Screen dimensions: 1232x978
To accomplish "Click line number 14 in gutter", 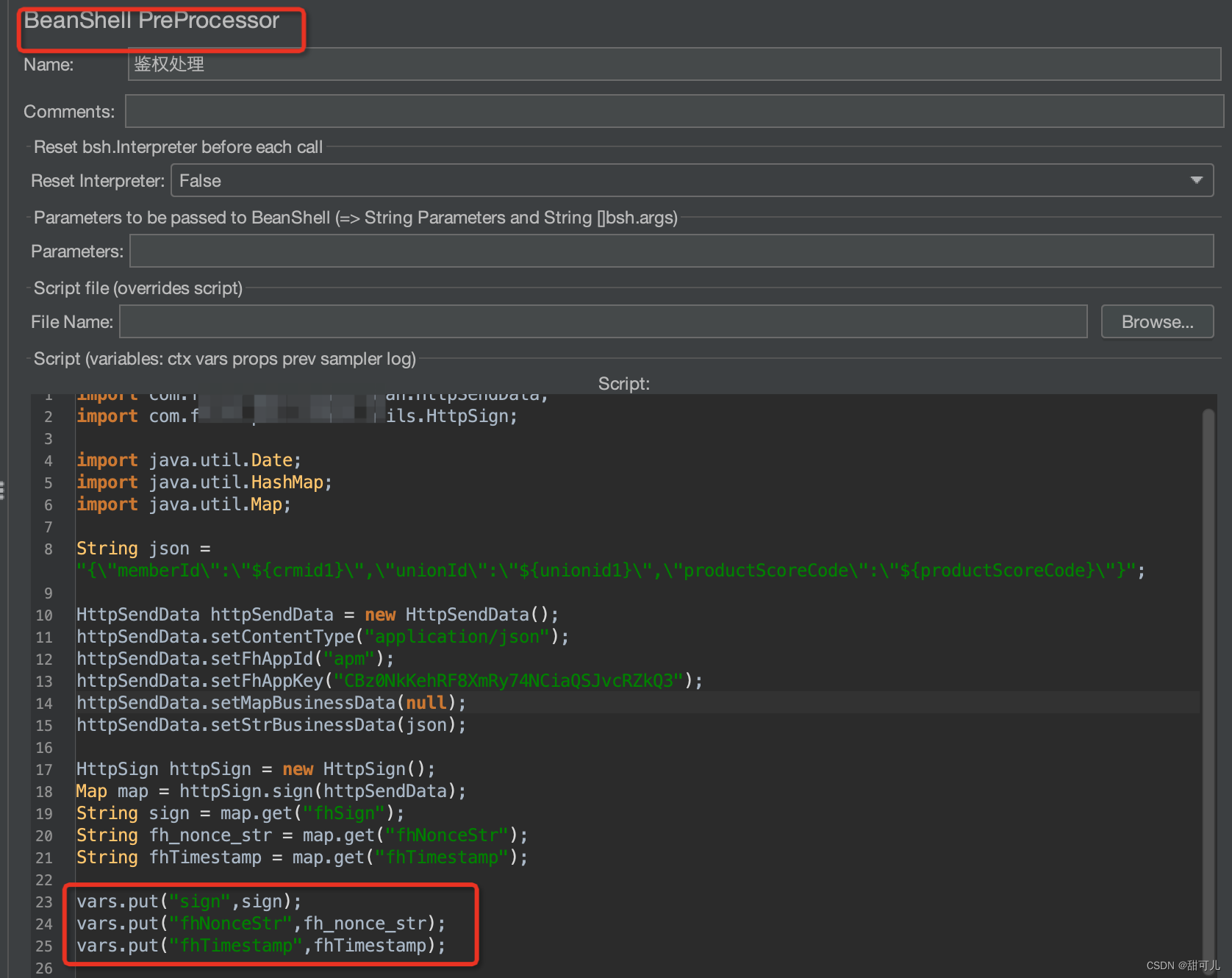I will coord(44,704).
